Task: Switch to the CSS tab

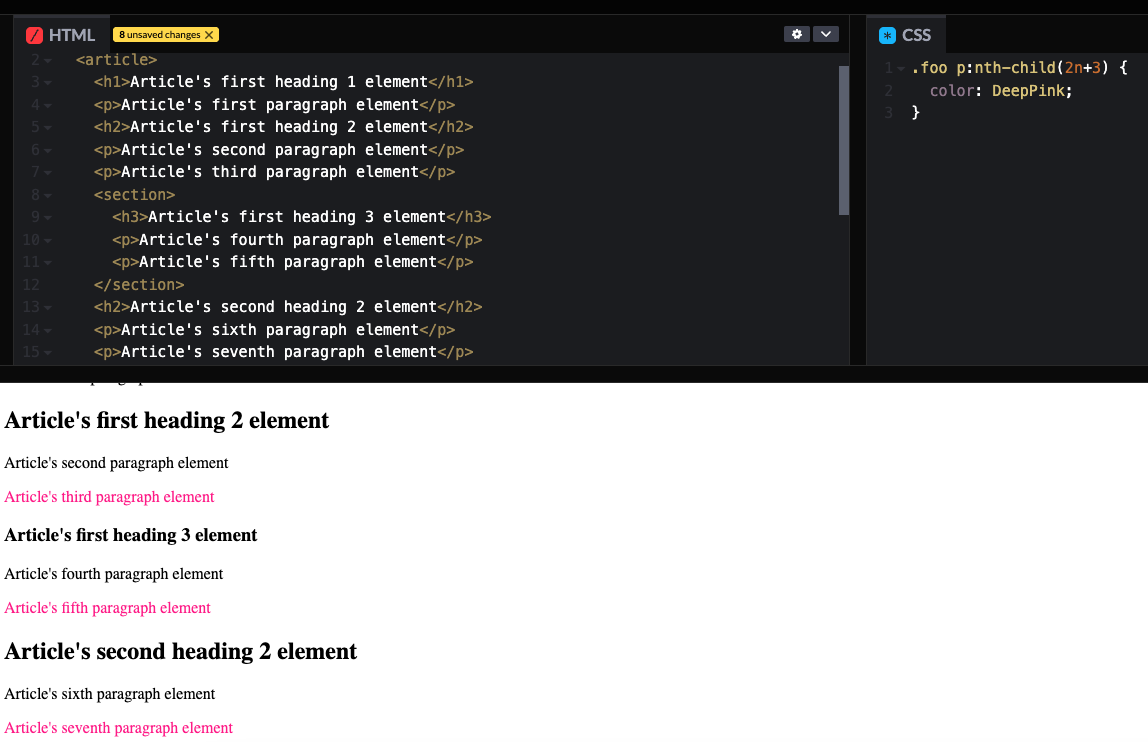Action: (x=918, y=33)
